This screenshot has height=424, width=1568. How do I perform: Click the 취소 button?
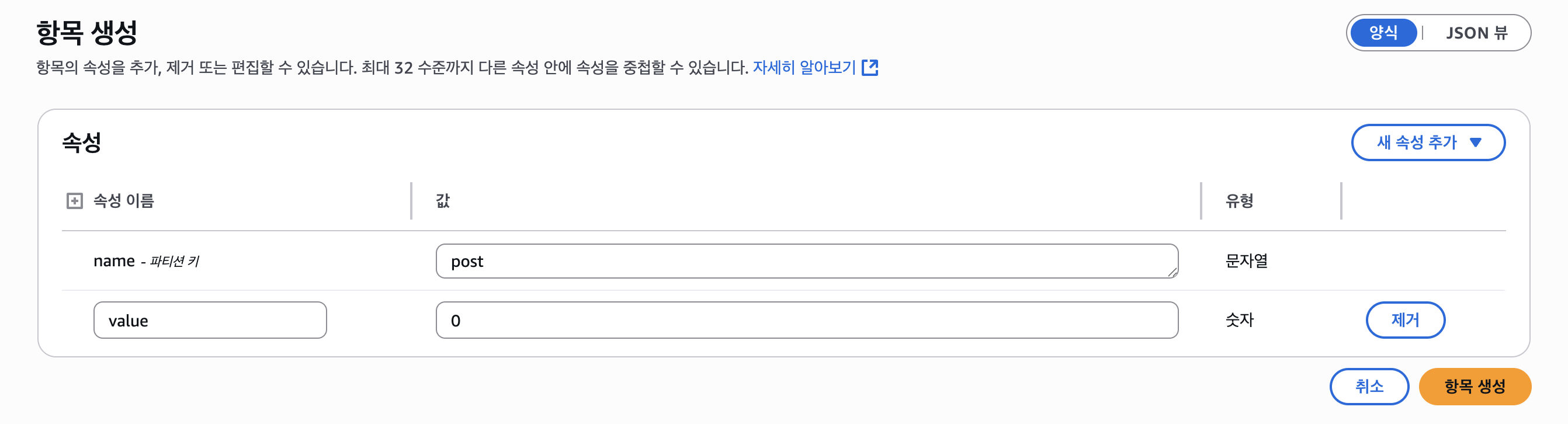click(1369, 386)
